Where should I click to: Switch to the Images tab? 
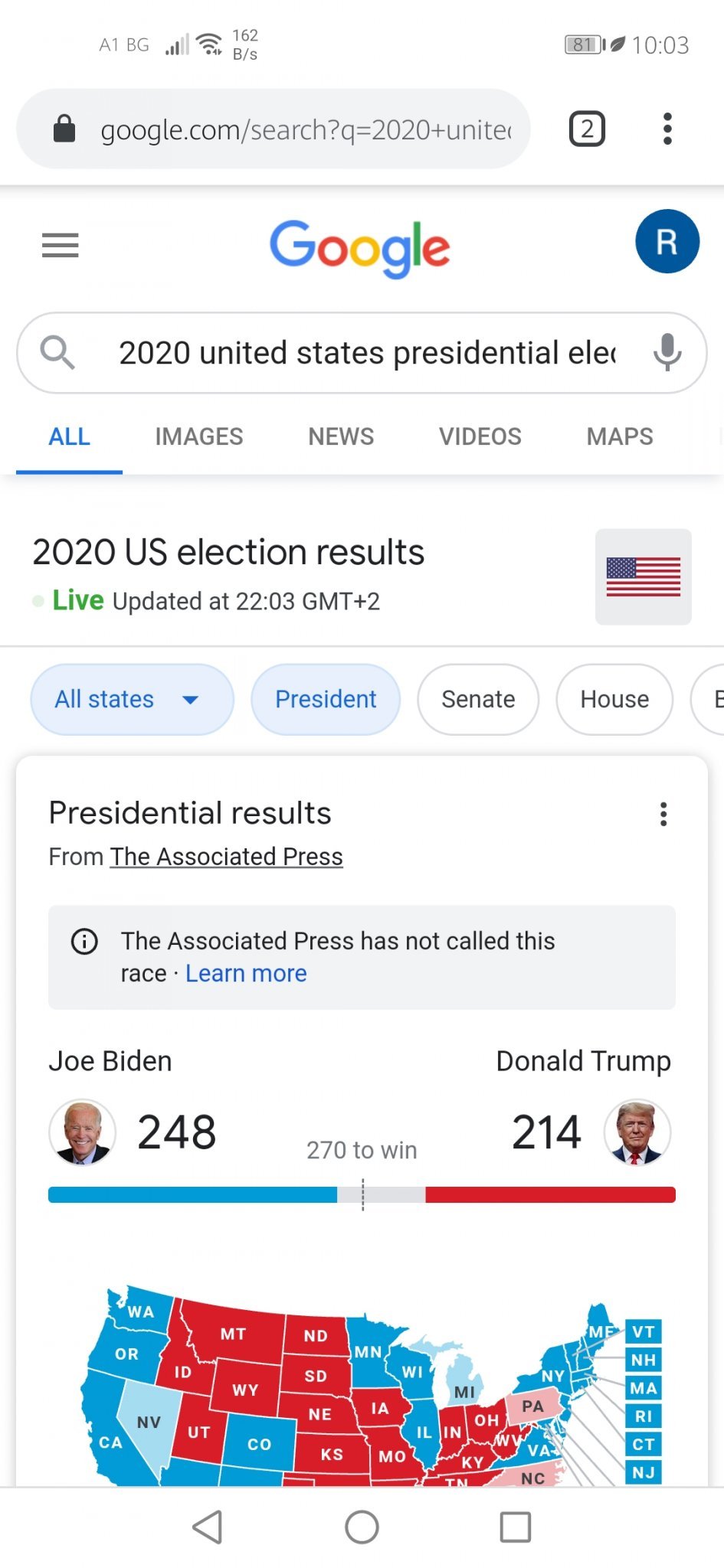pos(199,436)
